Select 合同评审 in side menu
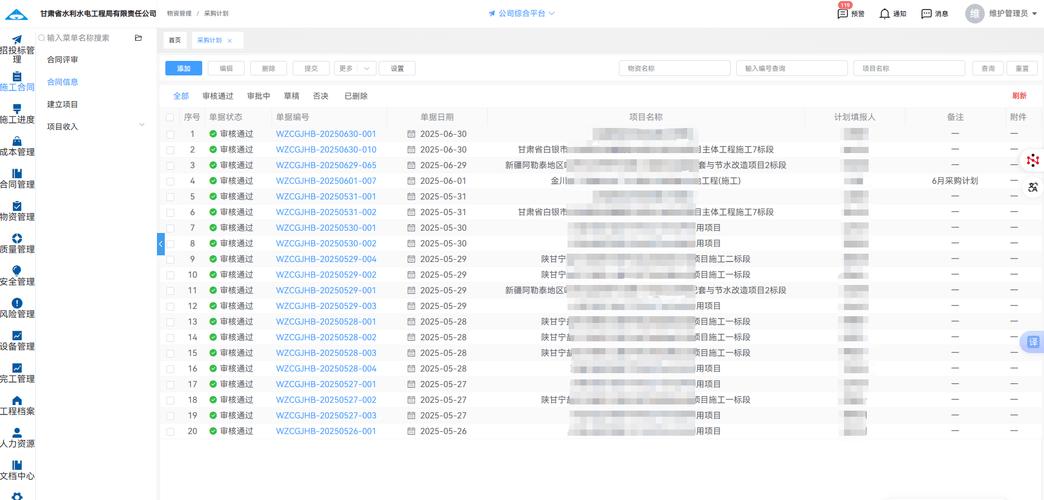This screenshot has width=1044, height=500. [63, 59]
